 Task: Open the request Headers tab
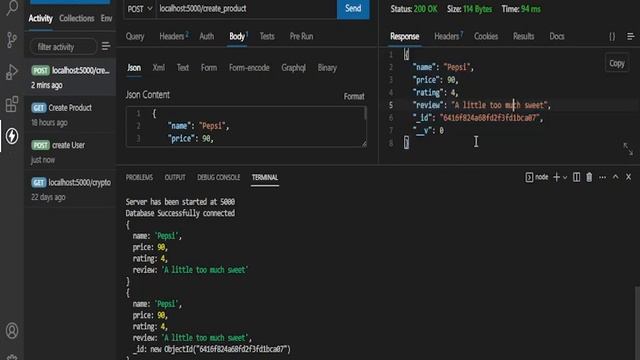pos(173,36)
